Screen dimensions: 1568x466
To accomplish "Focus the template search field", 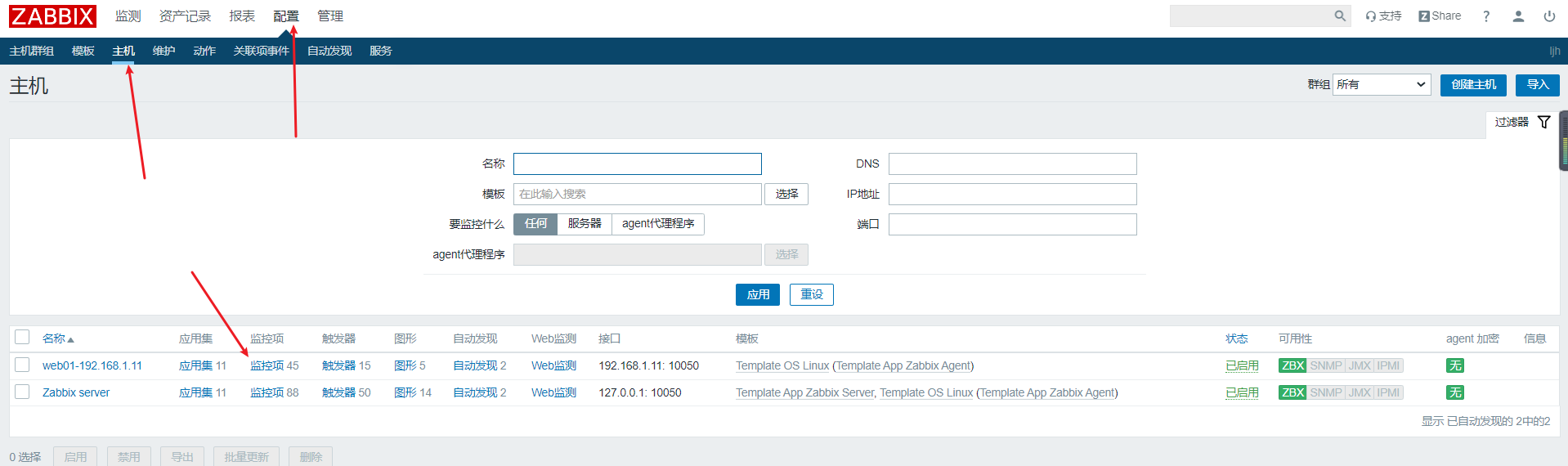I will [x=638, y=194].
